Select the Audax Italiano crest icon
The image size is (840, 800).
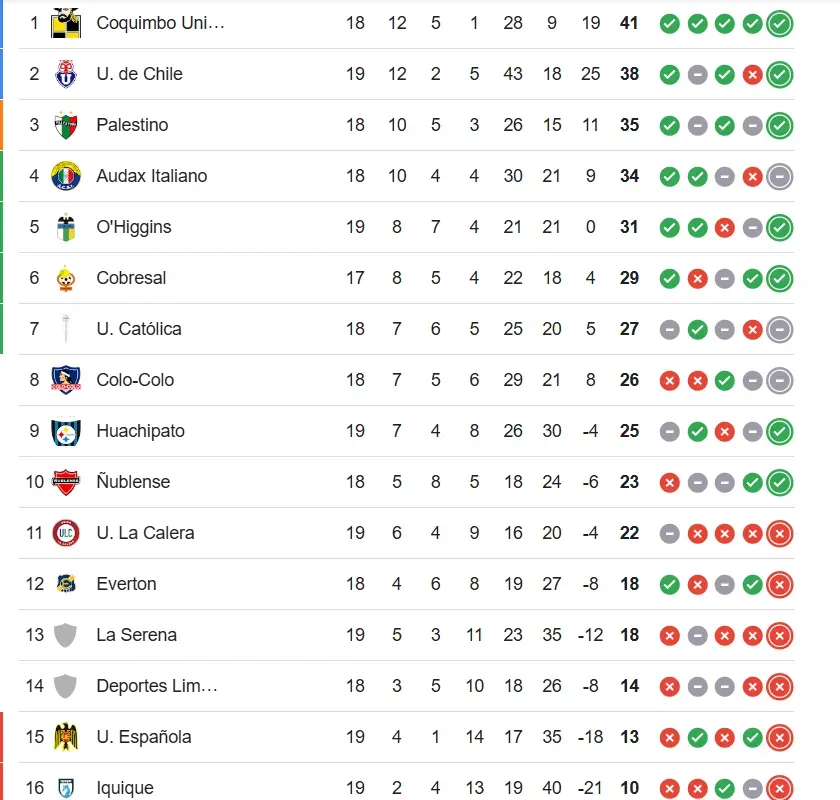pos(66,176)
